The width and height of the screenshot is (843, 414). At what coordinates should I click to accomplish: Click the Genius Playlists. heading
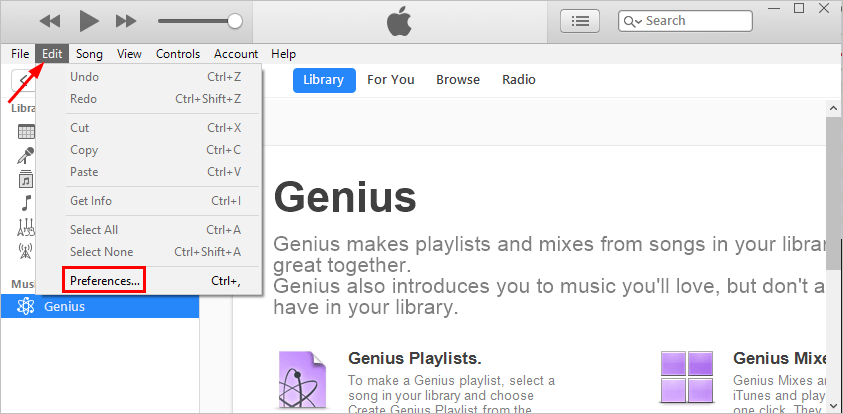415,358
